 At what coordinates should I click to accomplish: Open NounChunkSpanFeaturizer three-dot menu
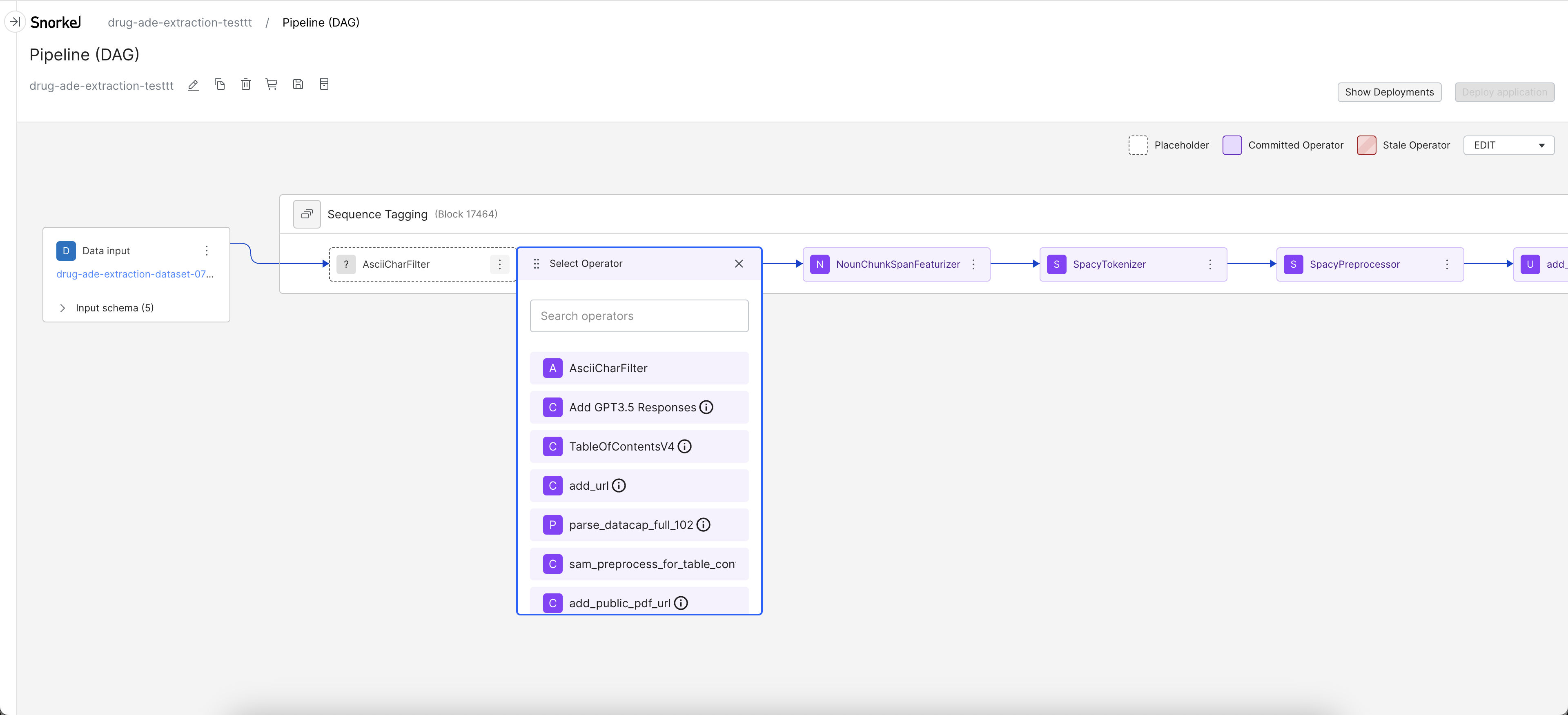tap(974, 264)
